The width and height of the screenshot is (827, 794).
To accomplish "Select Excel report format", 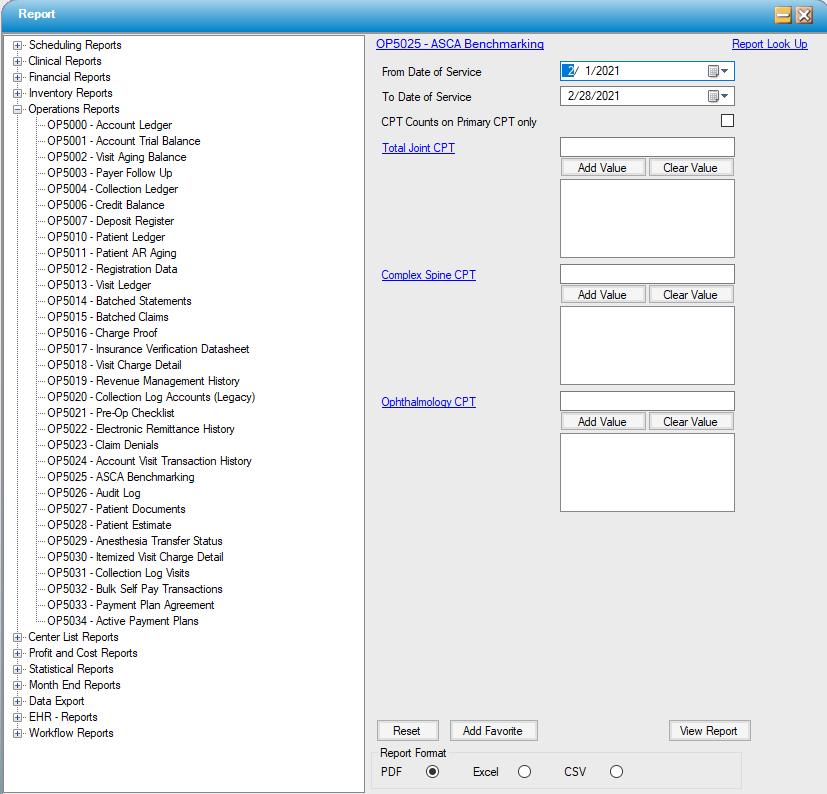I will tap(524, 771).
